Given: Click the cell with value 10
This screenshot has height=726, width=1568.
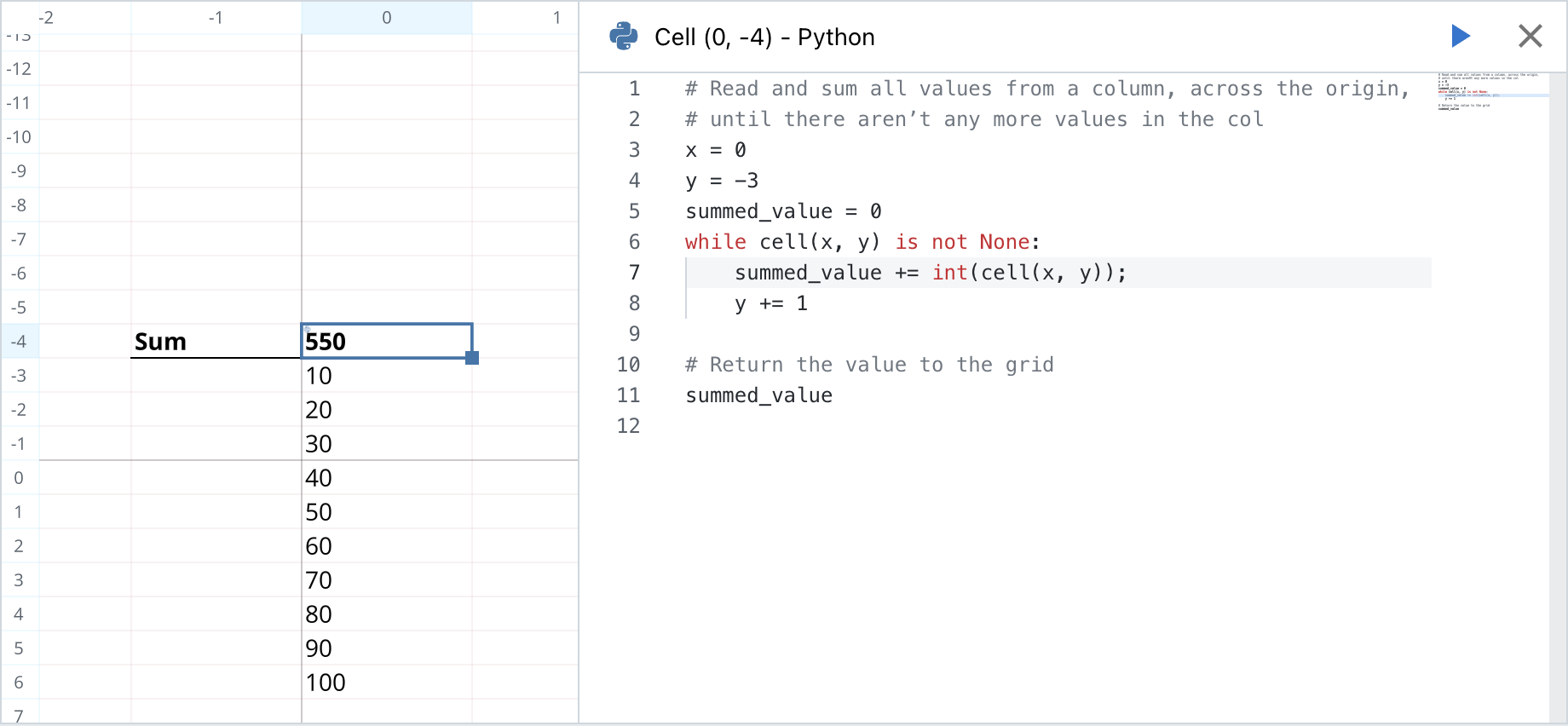Looking at the screenshot, I should click(x=386, y=375).
